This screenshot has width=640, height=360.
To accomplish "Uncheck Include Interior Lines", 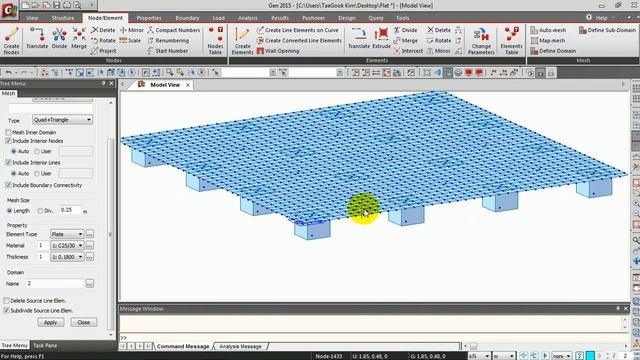I will pos(8,162).
